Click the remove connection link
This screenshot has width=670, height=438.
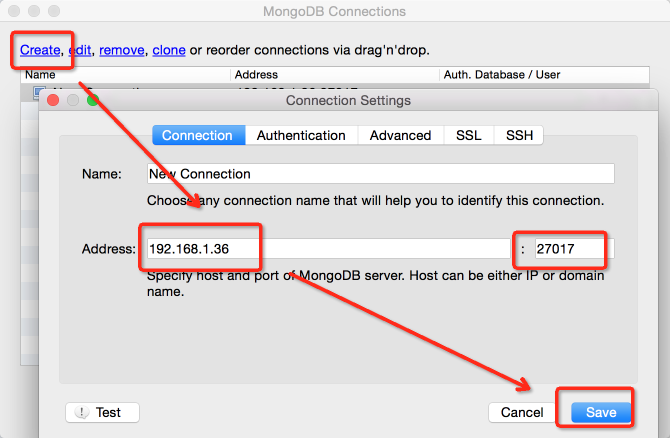click(122, 50)
